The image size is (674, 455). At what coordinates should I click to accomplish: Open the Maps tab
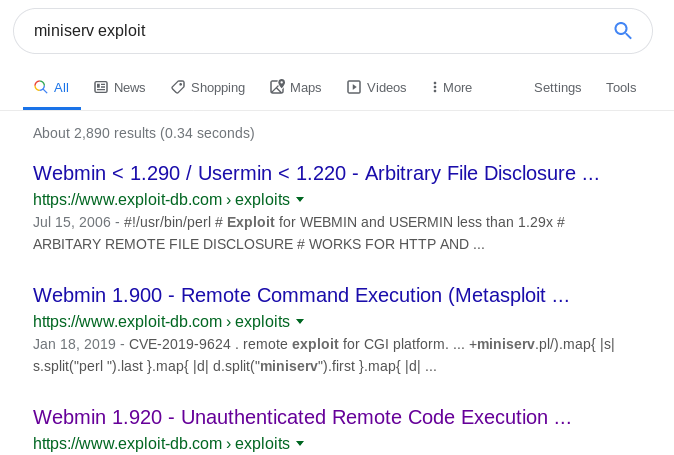click(295, 88)
